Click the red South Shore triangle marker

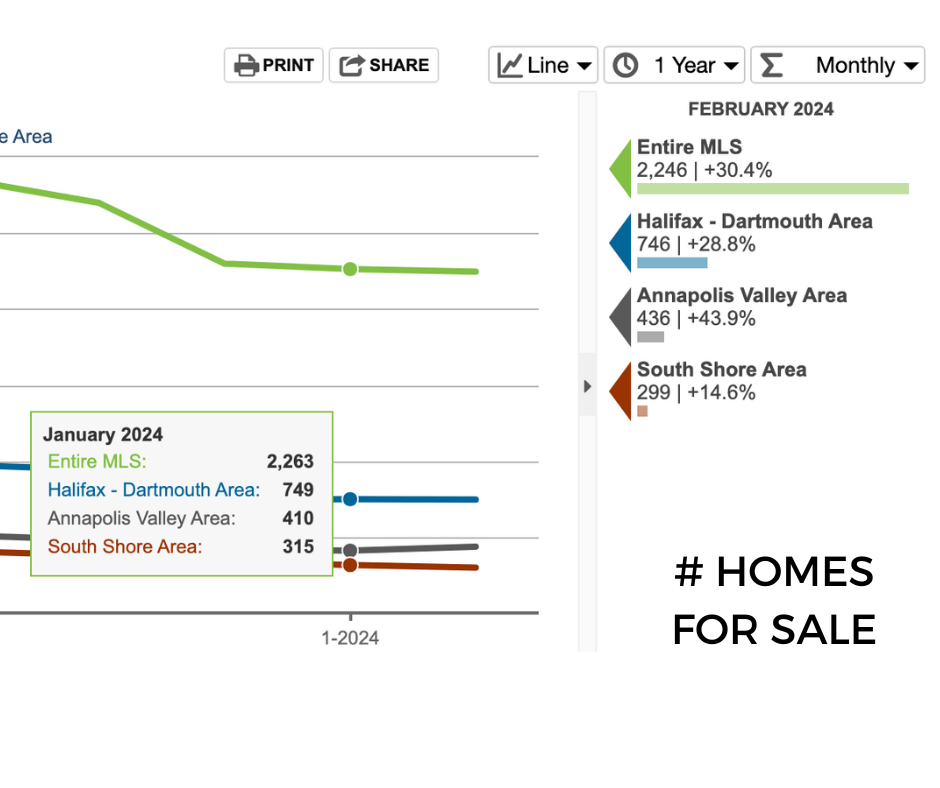[621, 391]
